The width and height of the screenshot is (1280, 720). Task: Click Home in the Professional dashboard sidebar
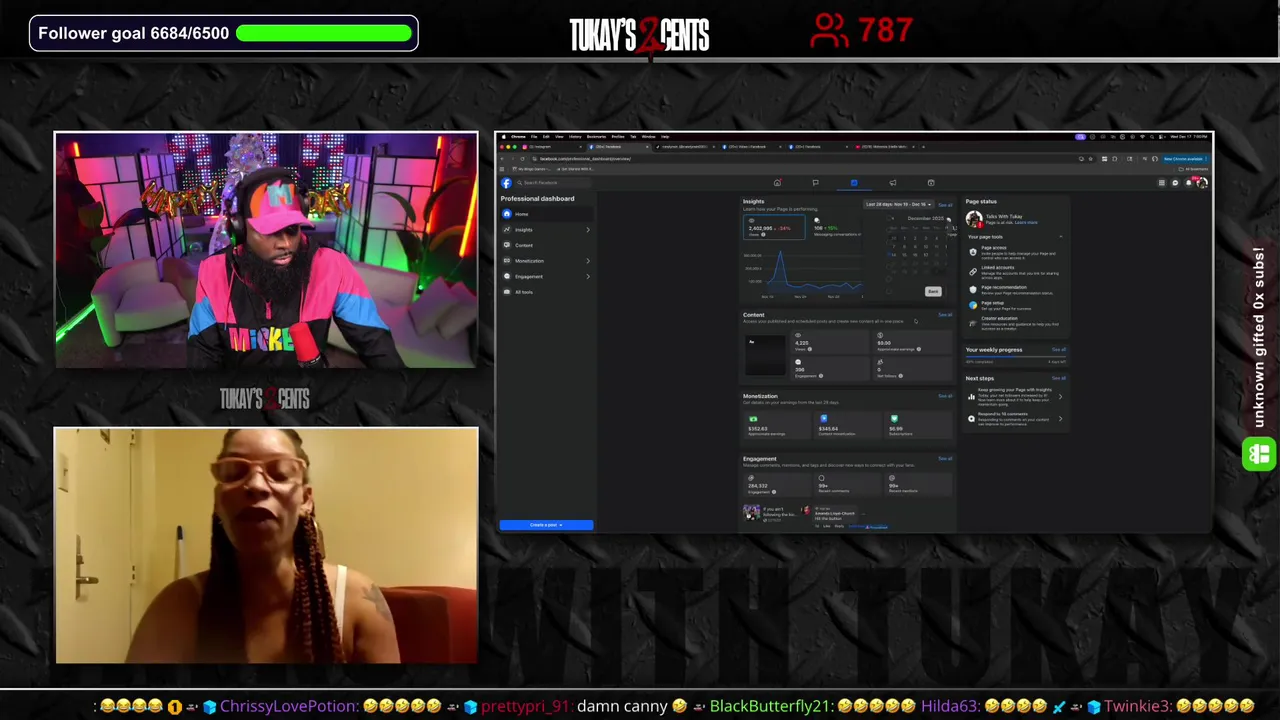coord(546,214)
